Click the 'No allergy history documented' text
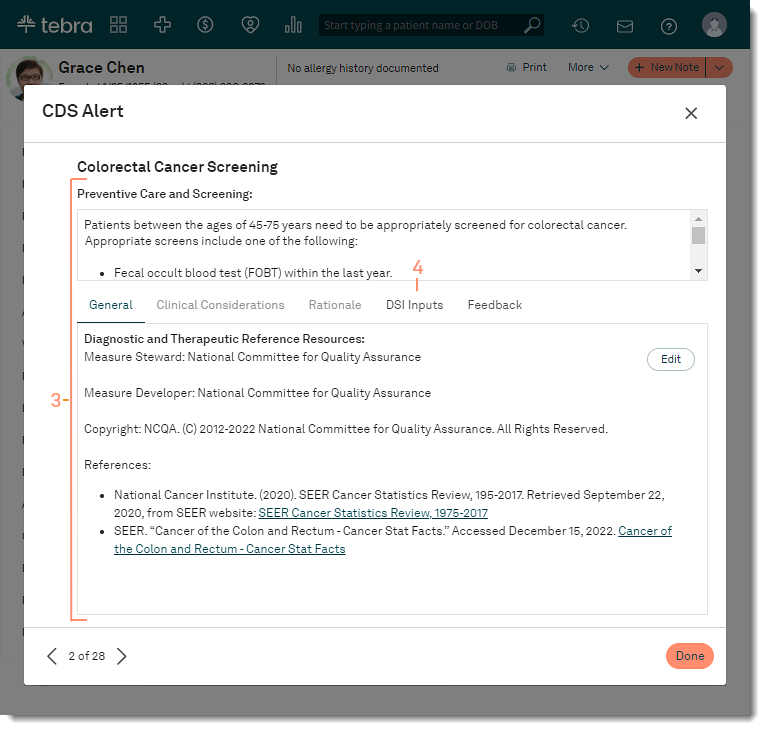 tap(362, 68)
